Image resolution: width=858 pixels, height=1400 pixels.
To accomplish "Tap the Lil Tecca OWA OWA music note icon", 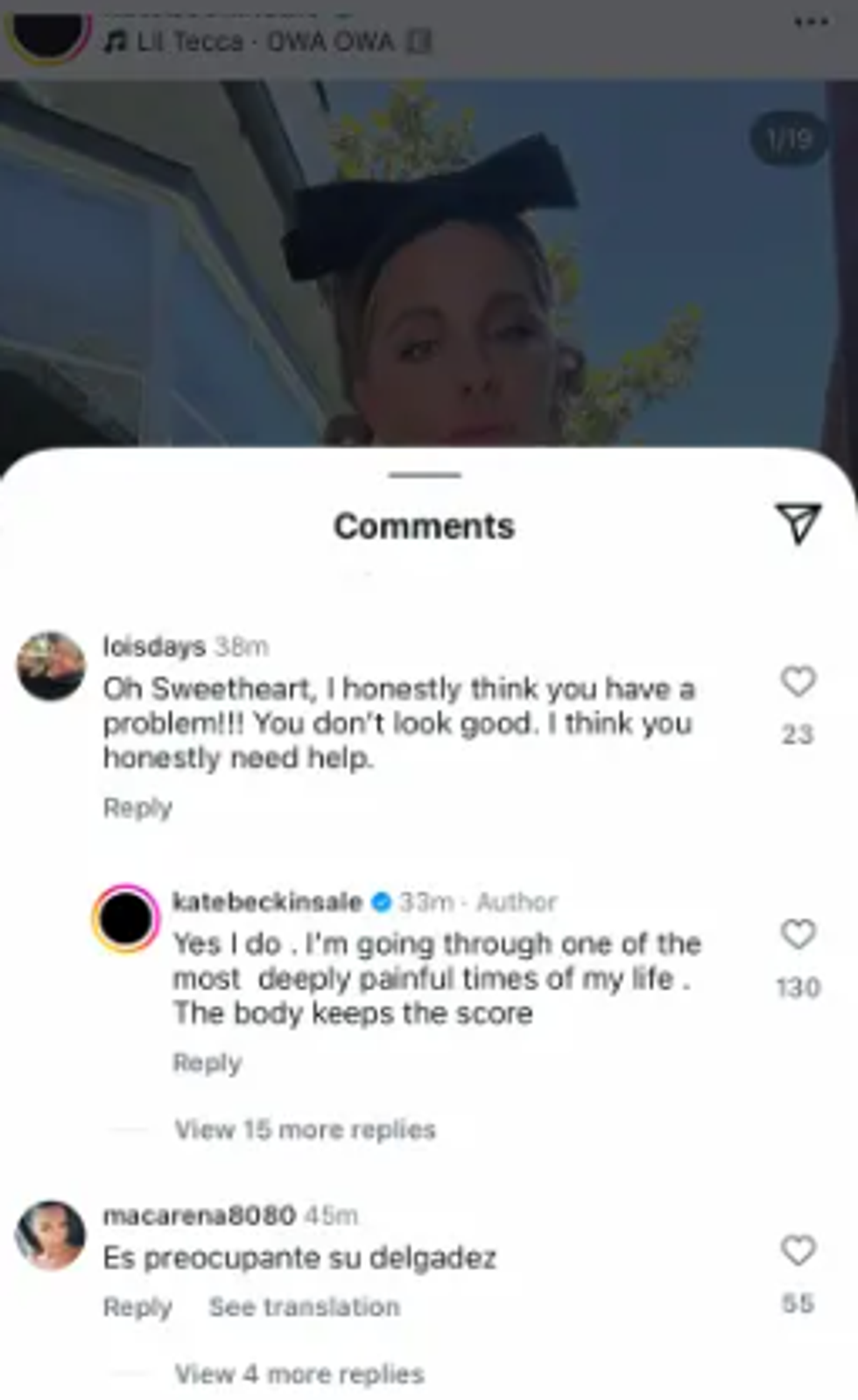I will click(115, 41).
